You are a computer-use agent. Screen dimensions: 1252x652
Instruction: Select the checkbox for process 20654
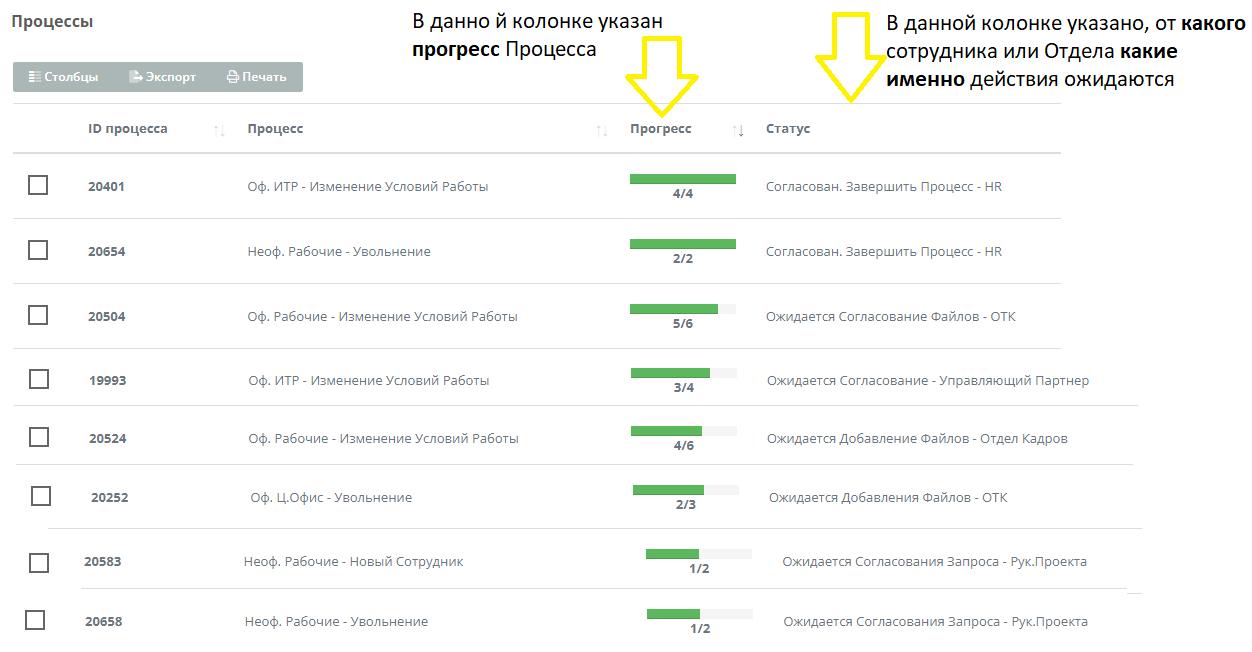(x=38, y=250)
